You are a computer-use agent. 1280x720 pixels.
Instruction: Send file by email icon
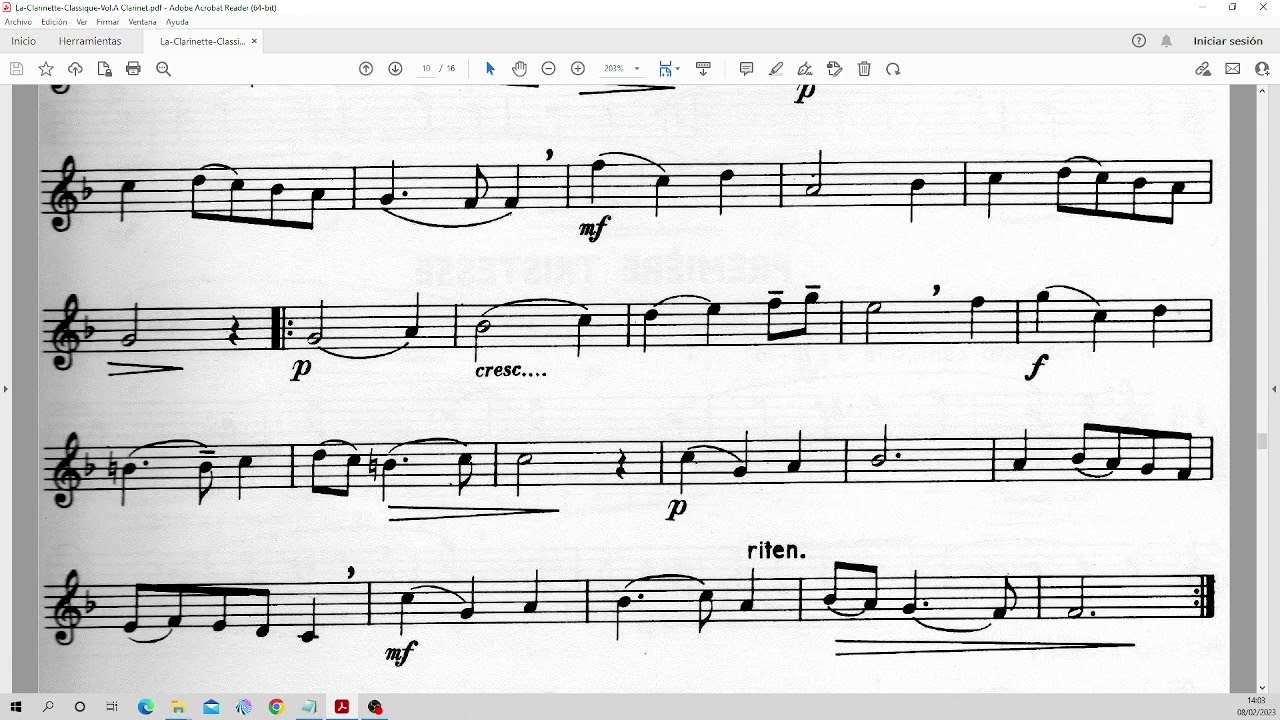pos(1233,69)
